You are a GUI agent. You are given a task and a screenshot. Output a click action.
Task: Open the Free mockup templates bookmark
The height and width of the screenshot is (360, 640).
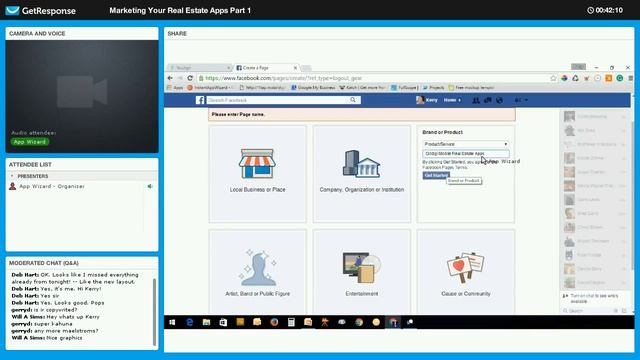pyautogui.click(x=471, y=88)
